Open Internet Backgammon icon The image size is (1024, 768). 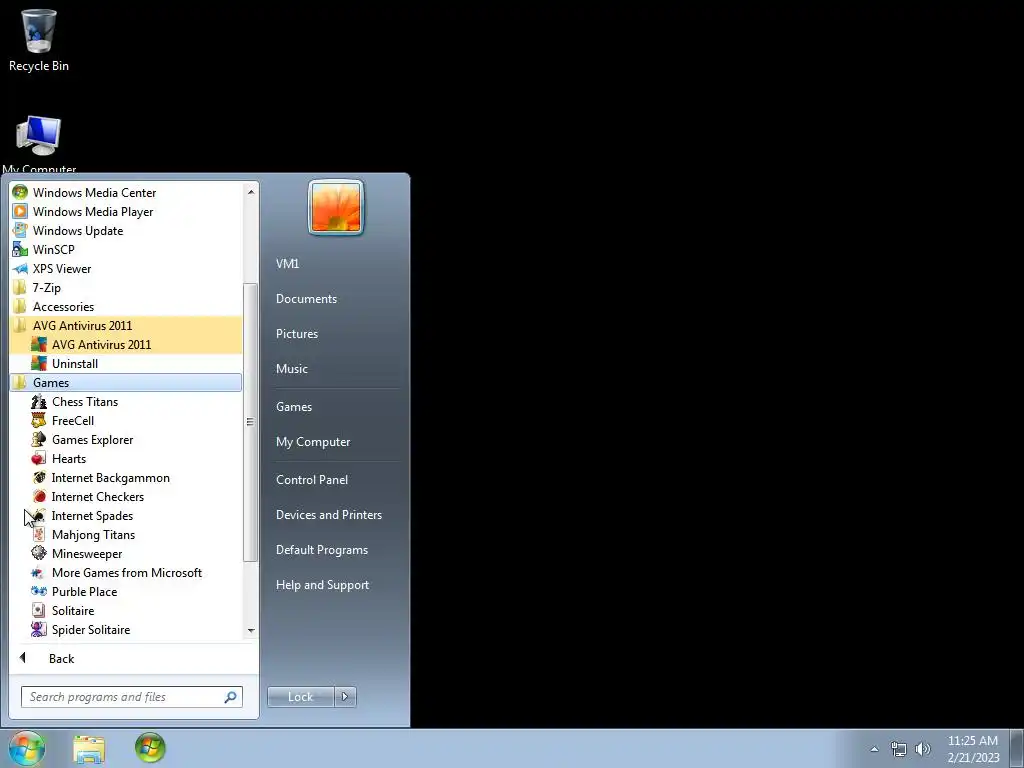click(x=39, y=477)
